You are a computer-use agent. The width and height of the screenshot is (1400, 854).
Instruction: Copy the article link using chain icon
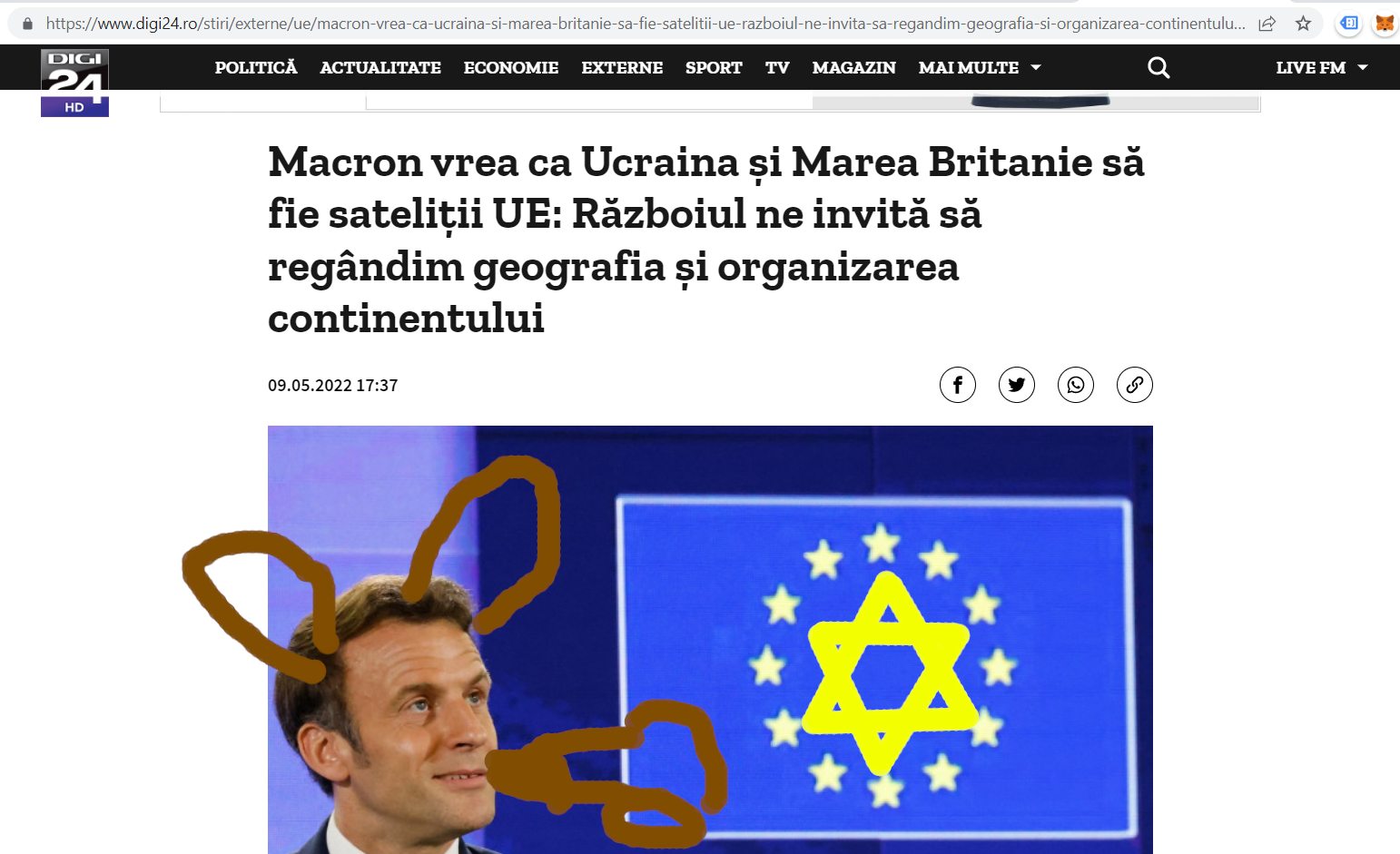click(x=1134, y=385)
